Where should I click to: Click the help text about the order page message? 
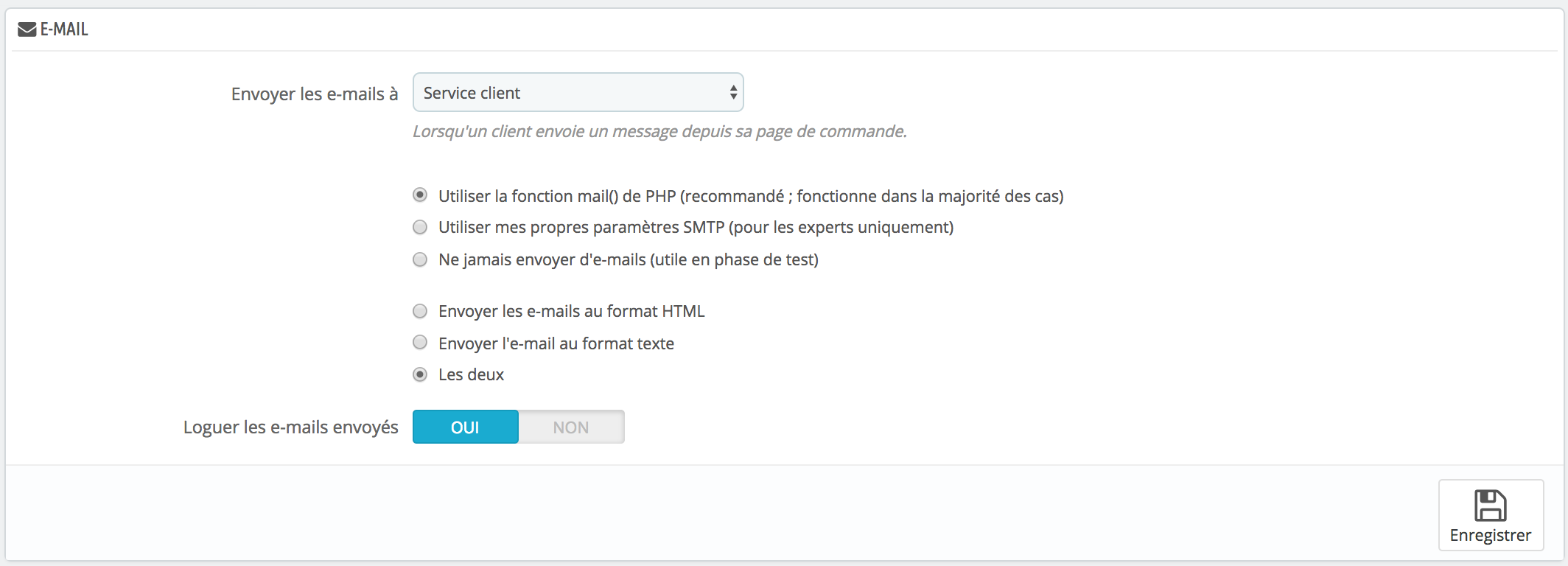pyautogui.click(x=659, y=132)
